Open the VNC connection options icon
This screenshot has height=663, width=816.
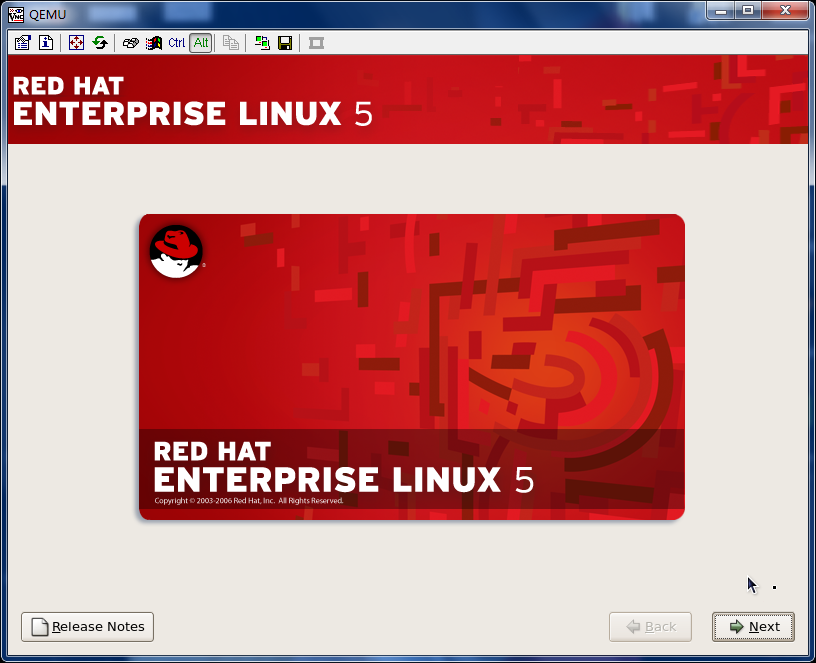[22, 43]
